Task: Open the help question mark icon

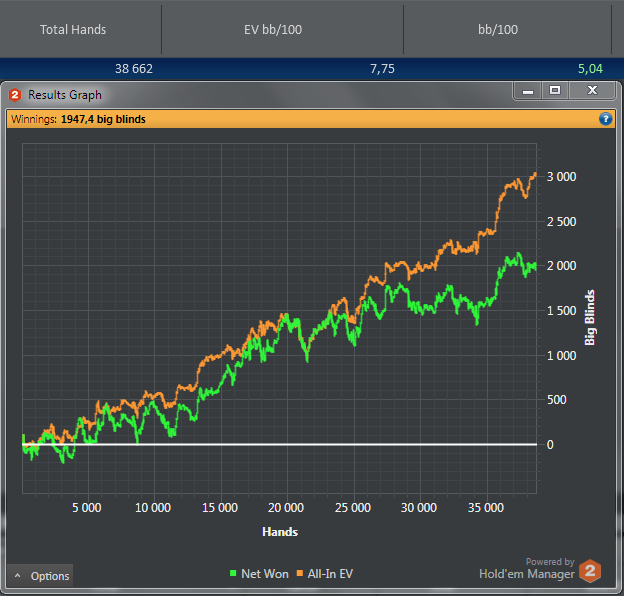Action: pyautogui.click(x=605, y=119)
